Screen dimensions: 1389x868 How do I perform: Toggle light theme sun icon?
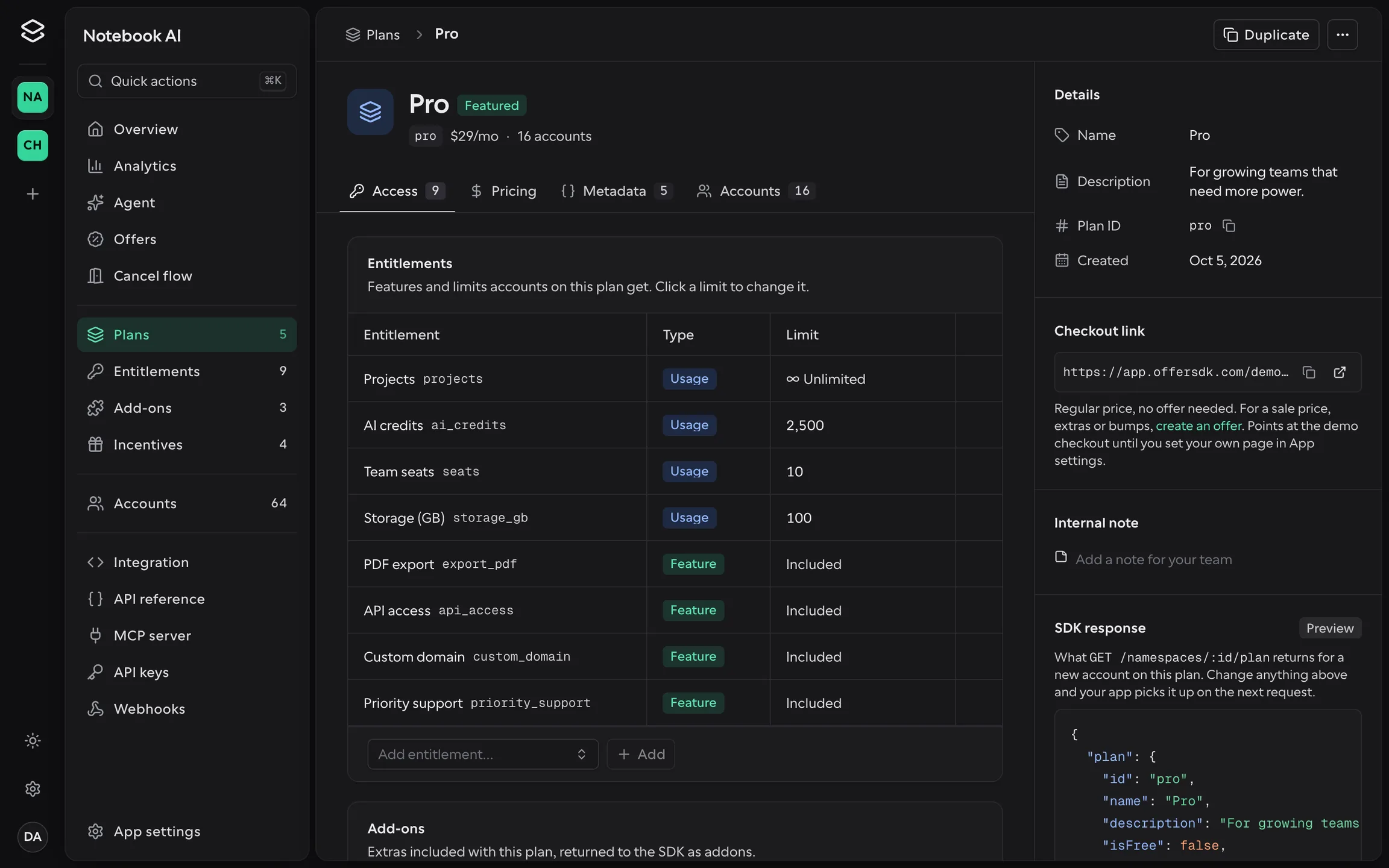pyautogui.click(x=33, y=741)
